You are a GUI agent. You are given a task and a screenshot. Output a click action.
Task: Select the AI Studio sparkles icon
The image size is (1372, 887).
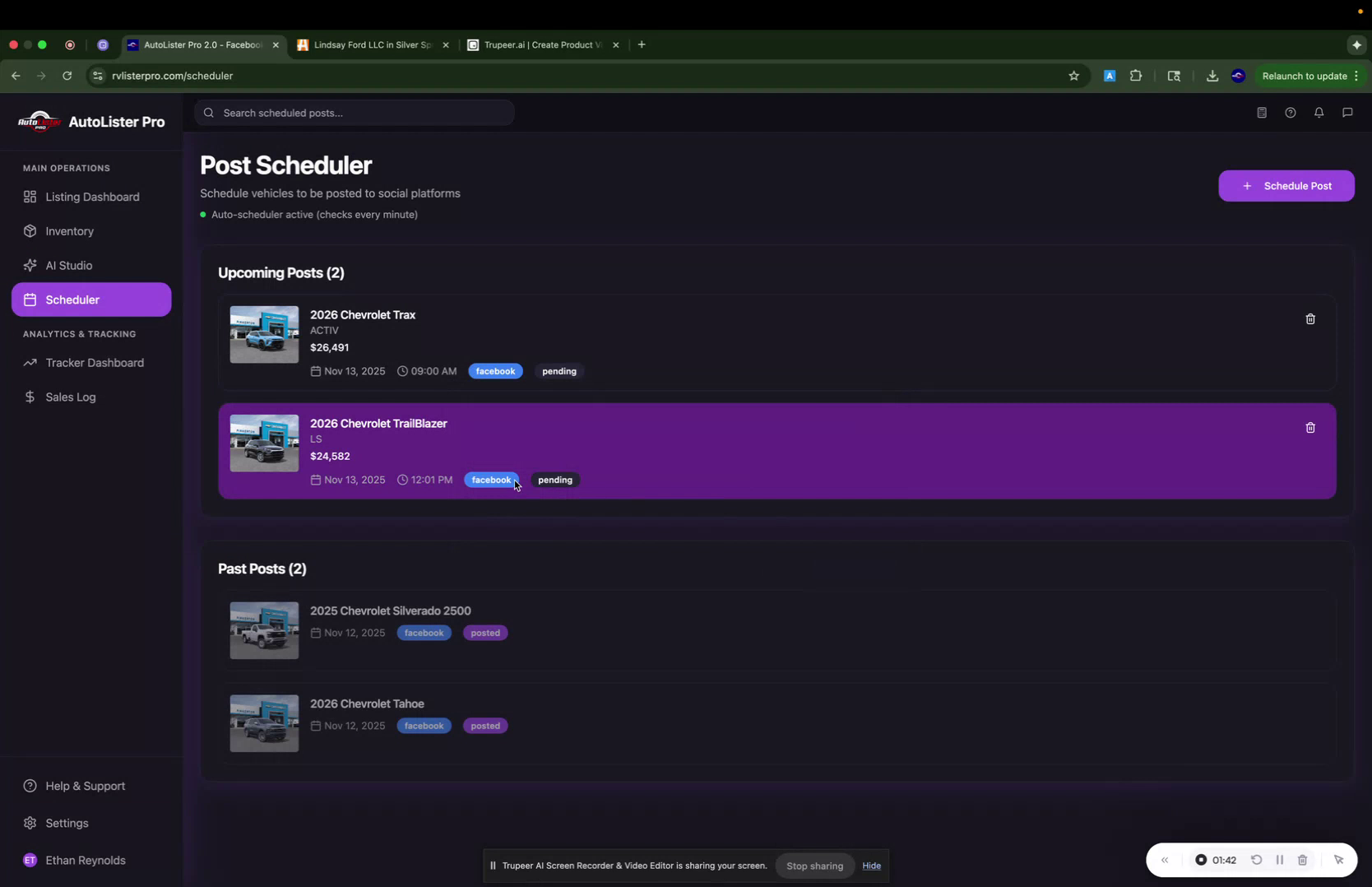tap(30, 265)
